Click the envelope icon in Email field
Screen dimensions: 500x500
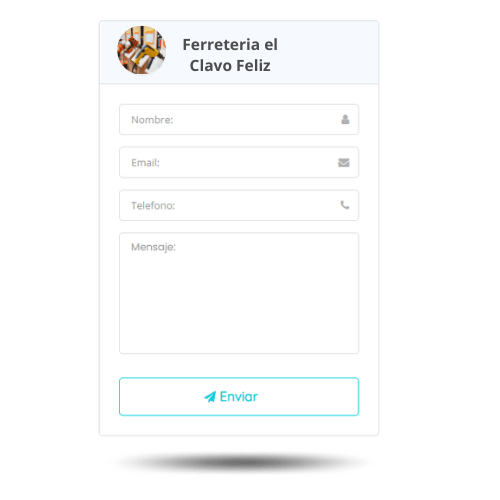click(x=344, y=162)
